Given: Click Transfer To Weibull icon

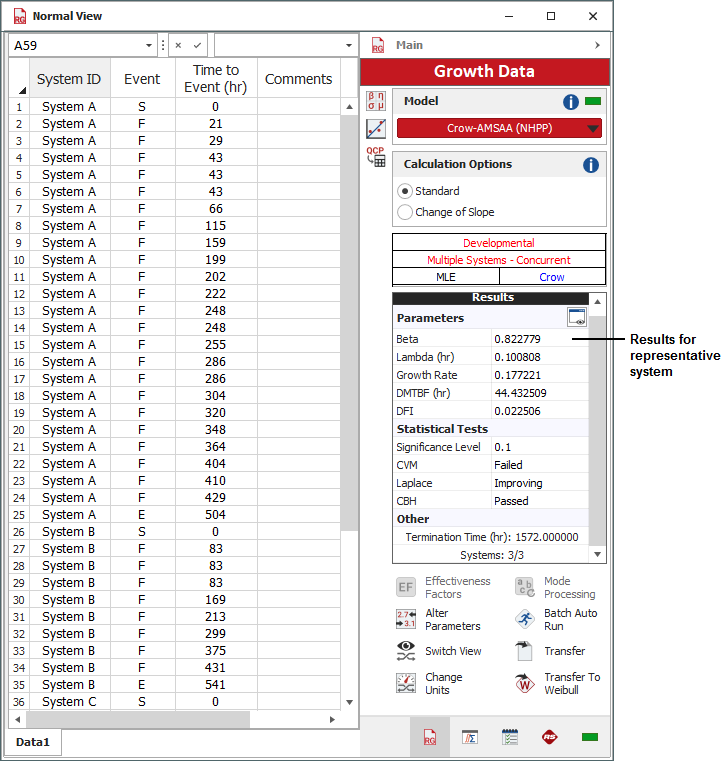Looking at the screenshot, I should point(525,683).
